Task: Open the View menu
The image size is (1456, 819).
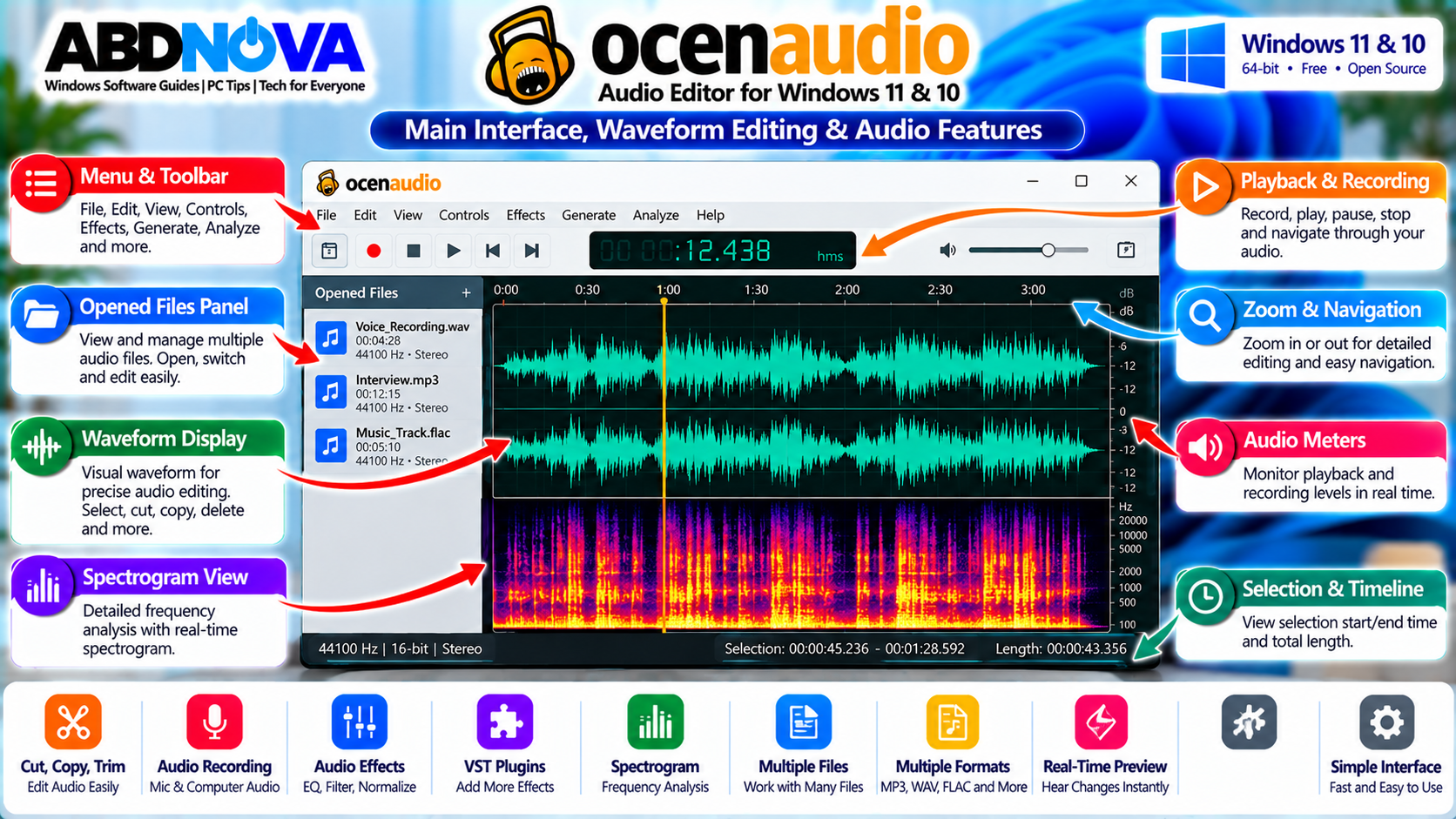Action: point(408,215)
